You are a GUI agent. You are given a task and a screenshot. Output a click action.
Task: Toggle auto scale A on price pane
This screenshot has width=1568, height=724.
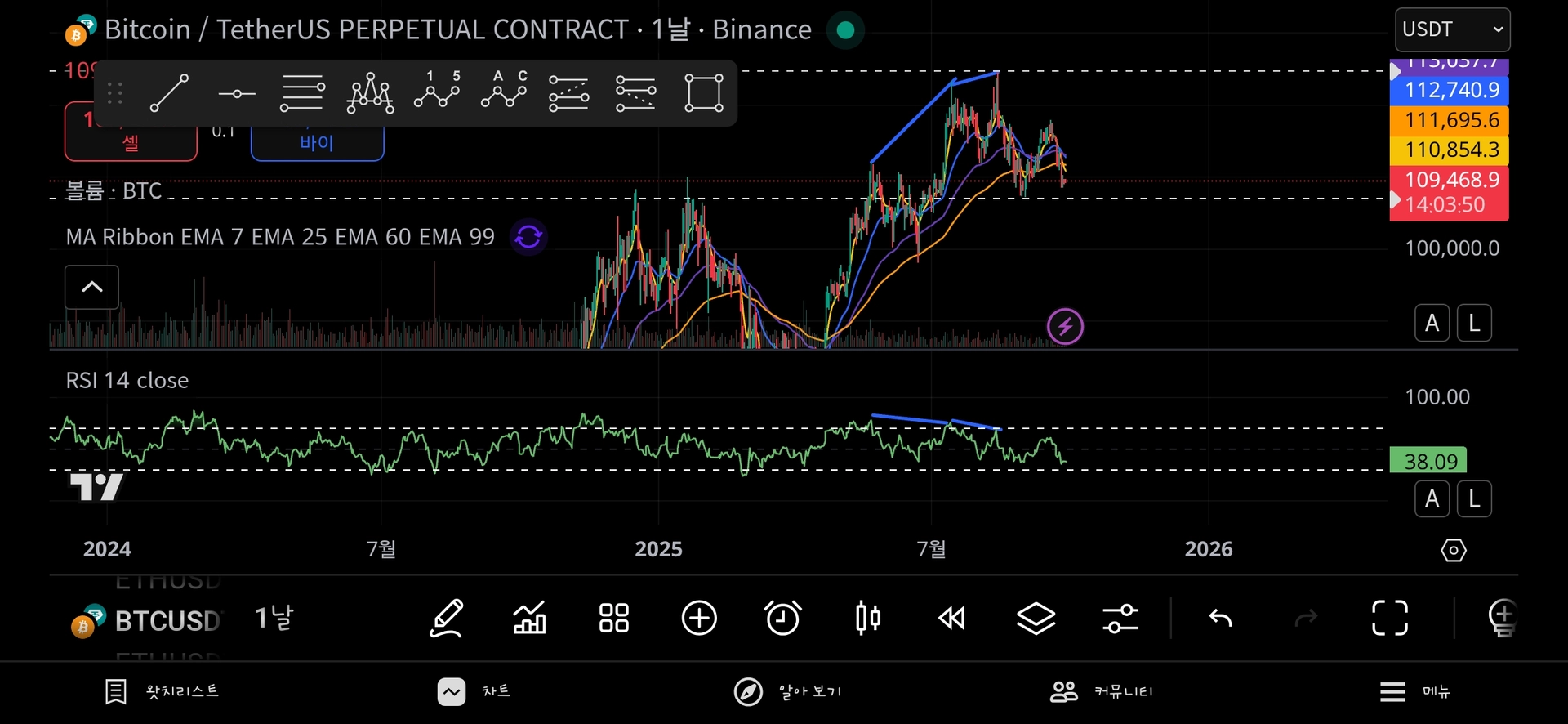pyautogui.click(x=1432, y=324)
